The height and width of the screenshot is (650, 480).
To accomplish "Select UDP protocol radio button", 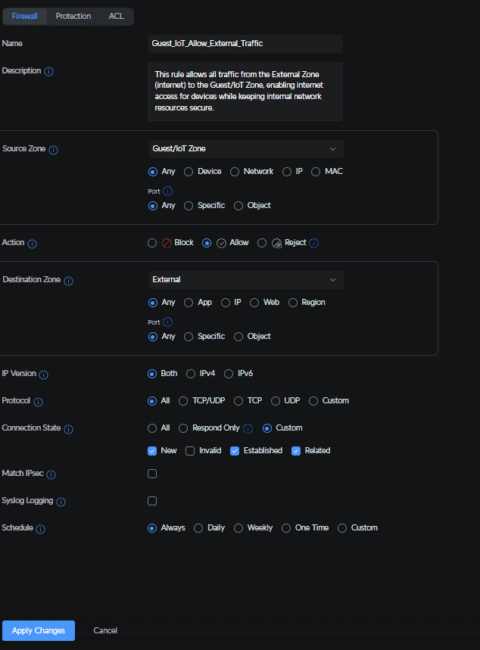I will point(275,401).
